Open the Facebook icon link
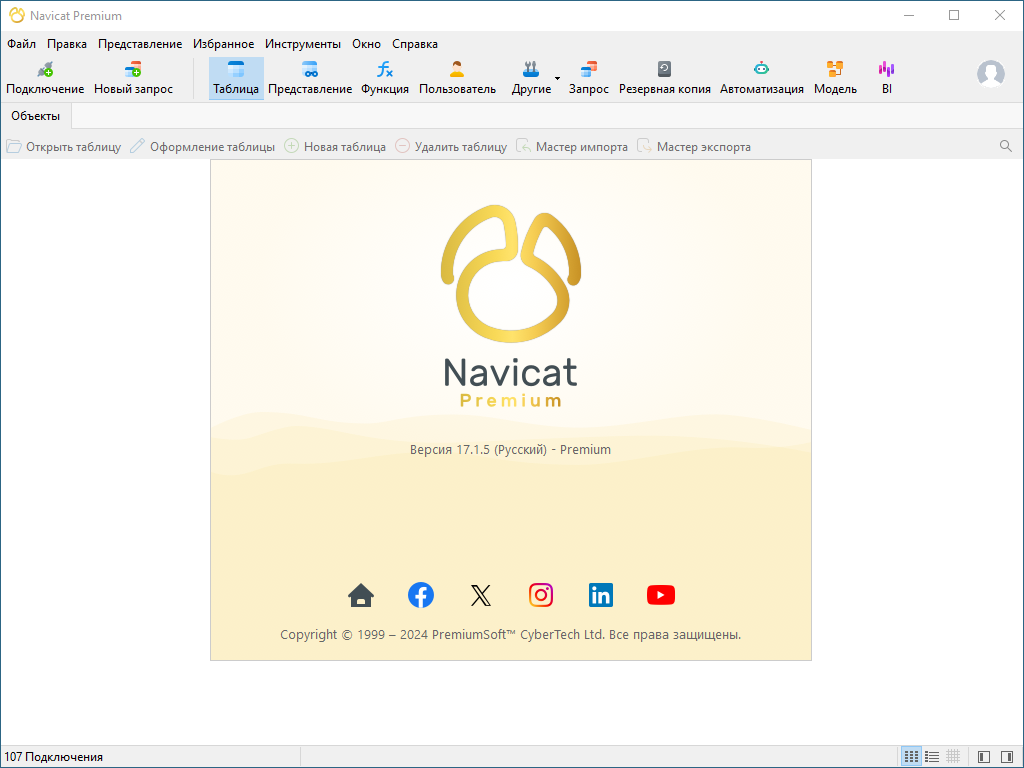 point(421,595)
